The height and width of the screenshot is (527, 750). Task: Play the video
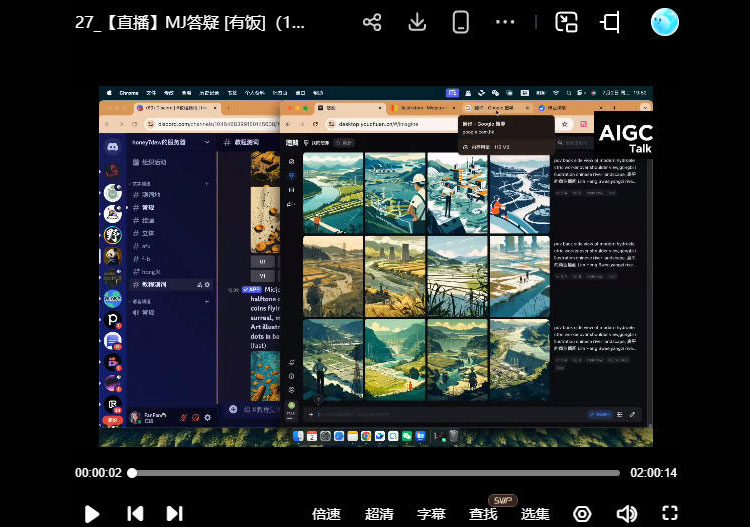92,513
